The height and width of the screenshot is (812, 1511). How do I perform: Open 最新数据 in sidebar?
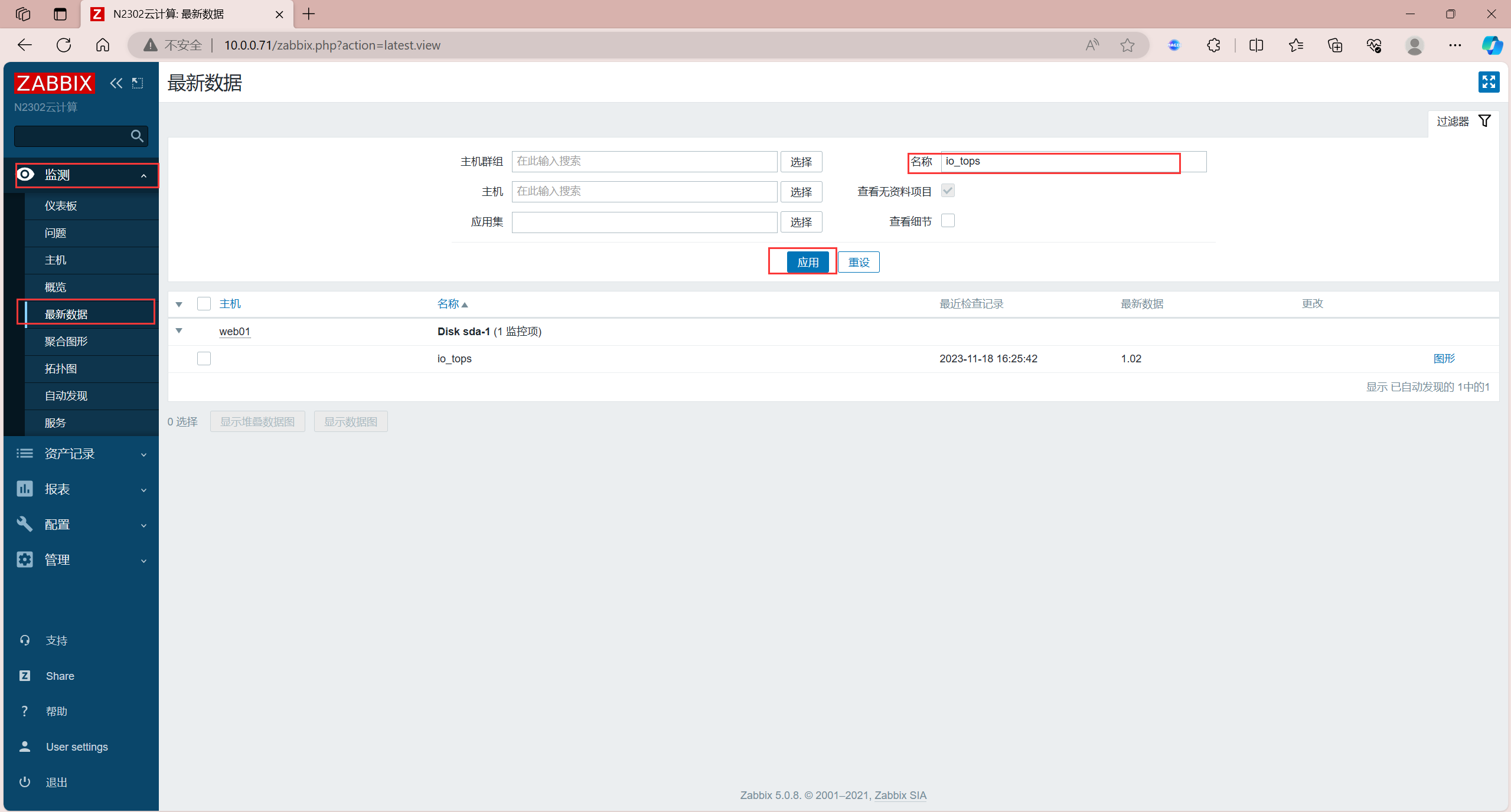[x=92, y=315]
